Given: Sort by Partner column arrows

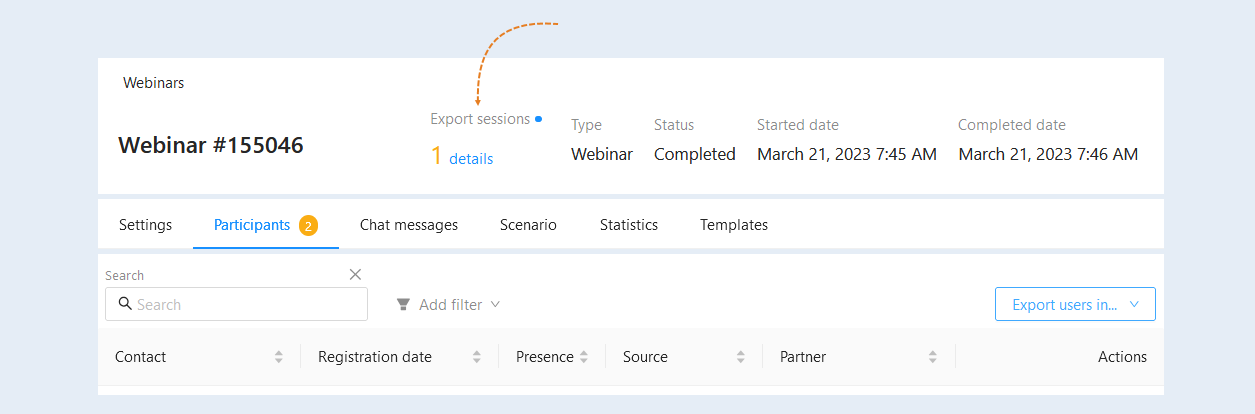Looking at the screenshot, I should (x=932, y=357).
